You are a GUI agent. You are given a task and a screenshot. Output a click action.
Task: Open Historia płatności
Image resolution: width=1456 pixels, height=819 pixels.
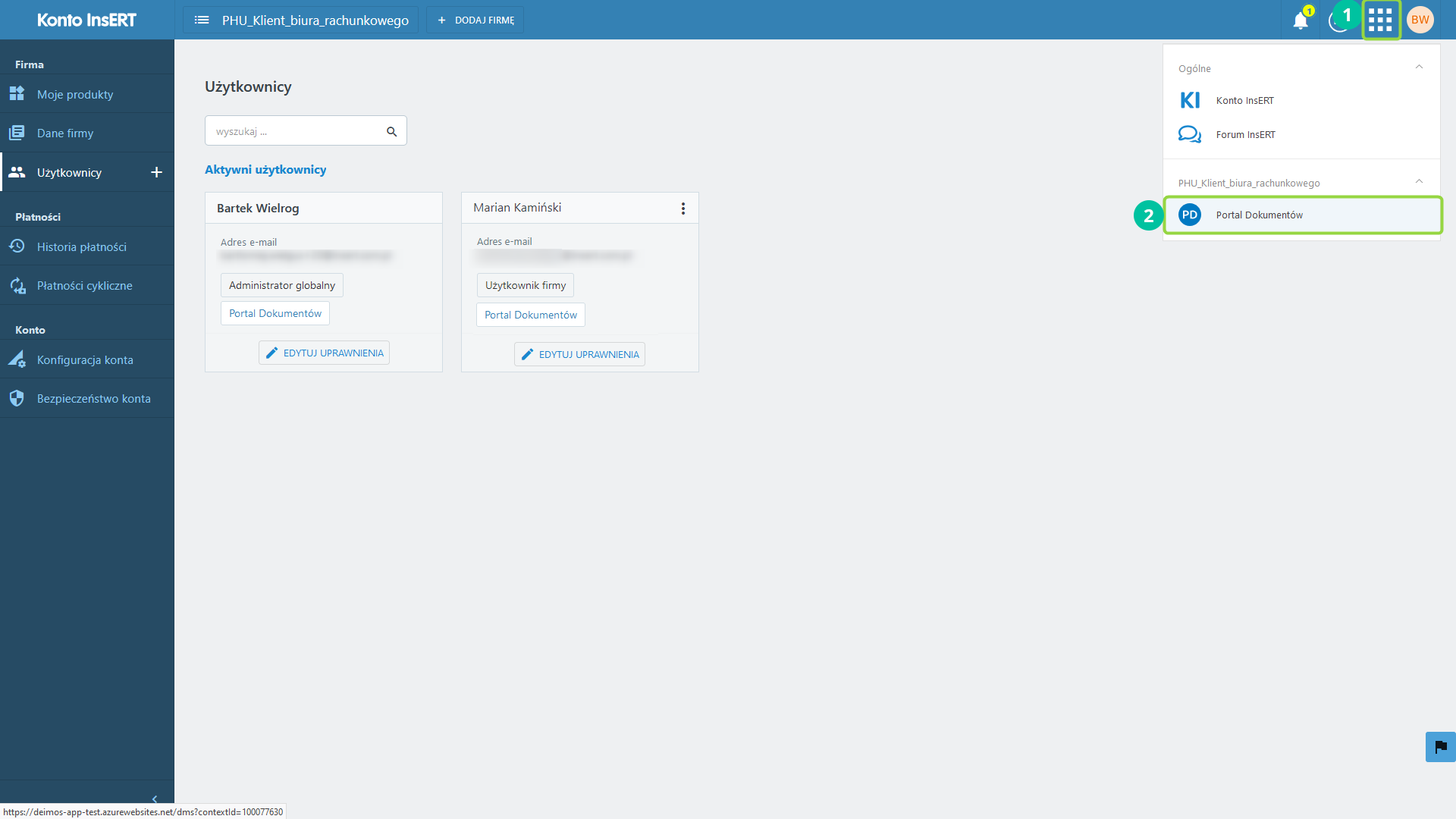pyautogui.click(x=87, y=246)
